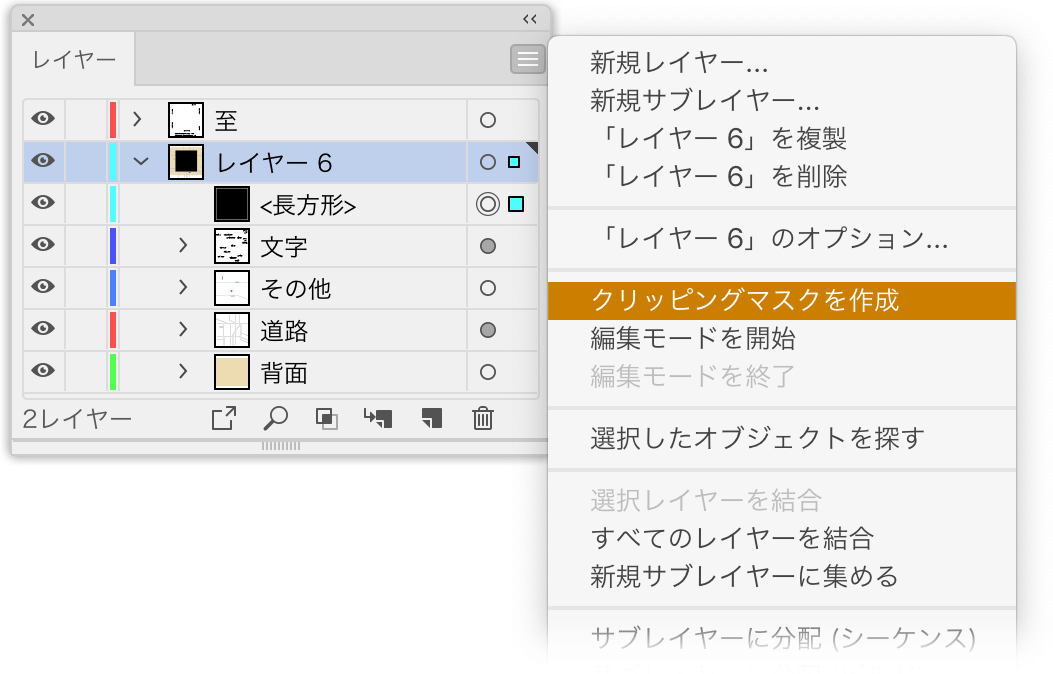Close the Layers panel with the X
This screenshot has width=1053, height=674.
28,20
